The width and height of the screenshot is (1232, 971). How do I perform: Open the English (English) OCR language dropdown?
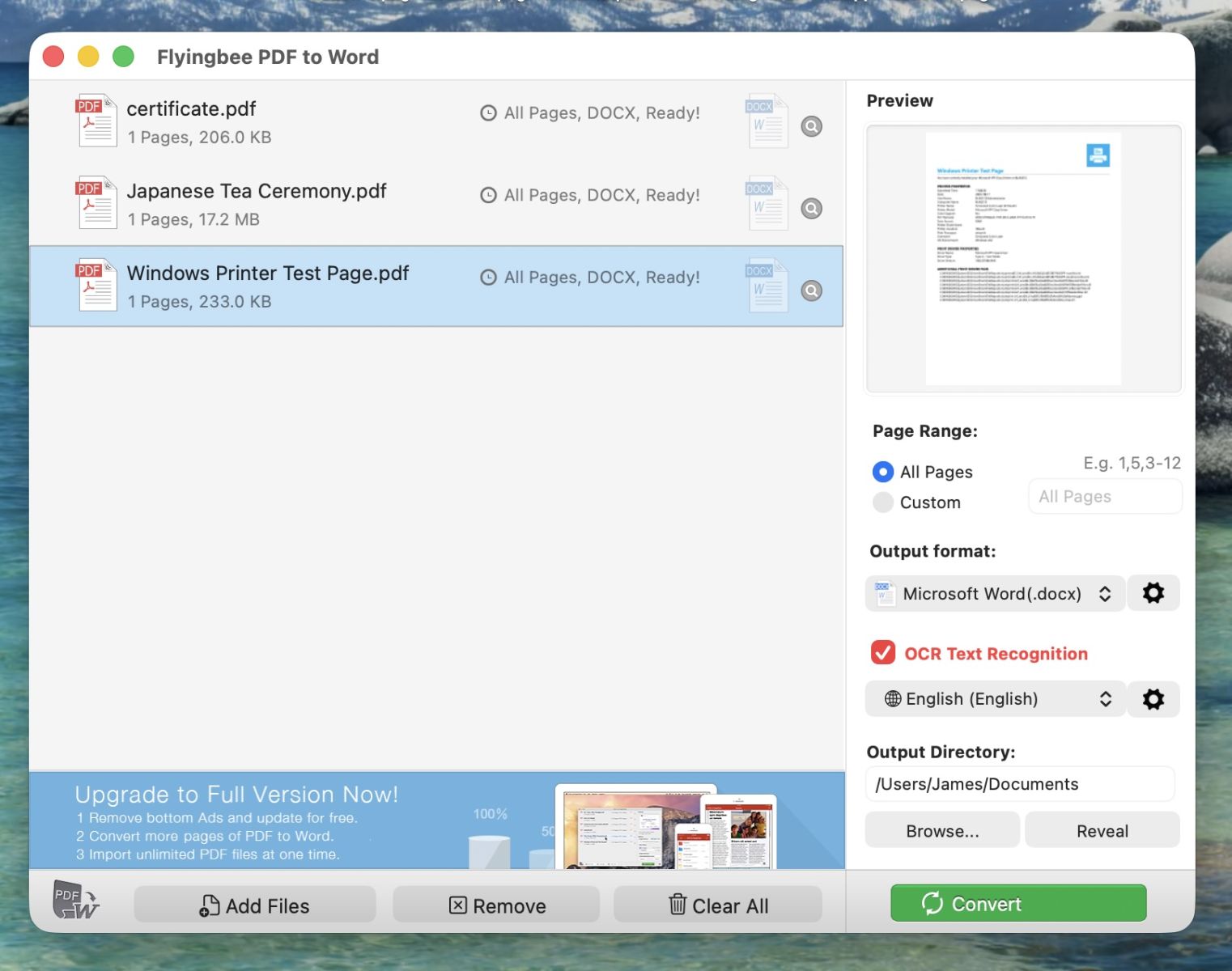pos(995,699)
